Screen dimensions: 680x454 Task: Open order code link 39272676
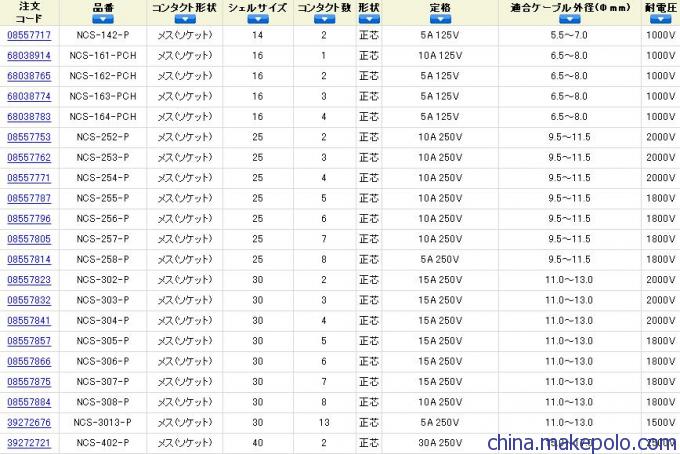(29, 422)
